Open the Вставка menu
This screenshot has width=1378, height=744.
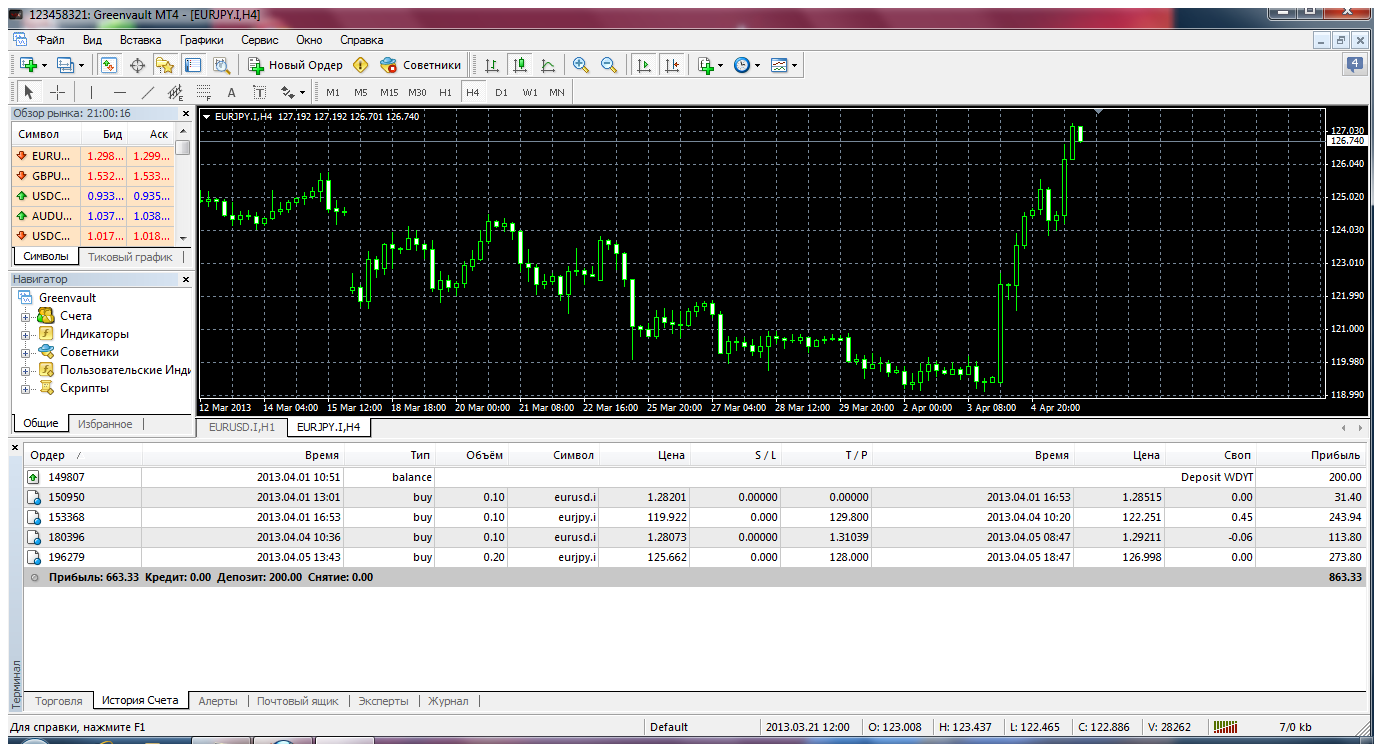pos(140,40)
